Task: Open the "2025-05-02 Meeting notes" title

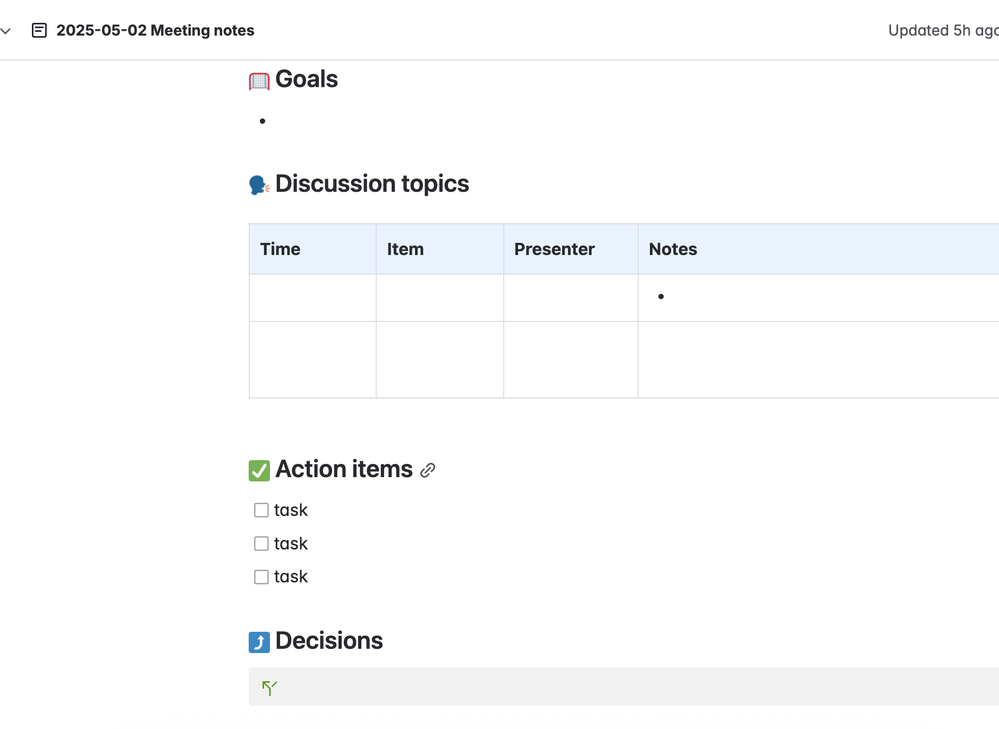Action: (155, 31)
